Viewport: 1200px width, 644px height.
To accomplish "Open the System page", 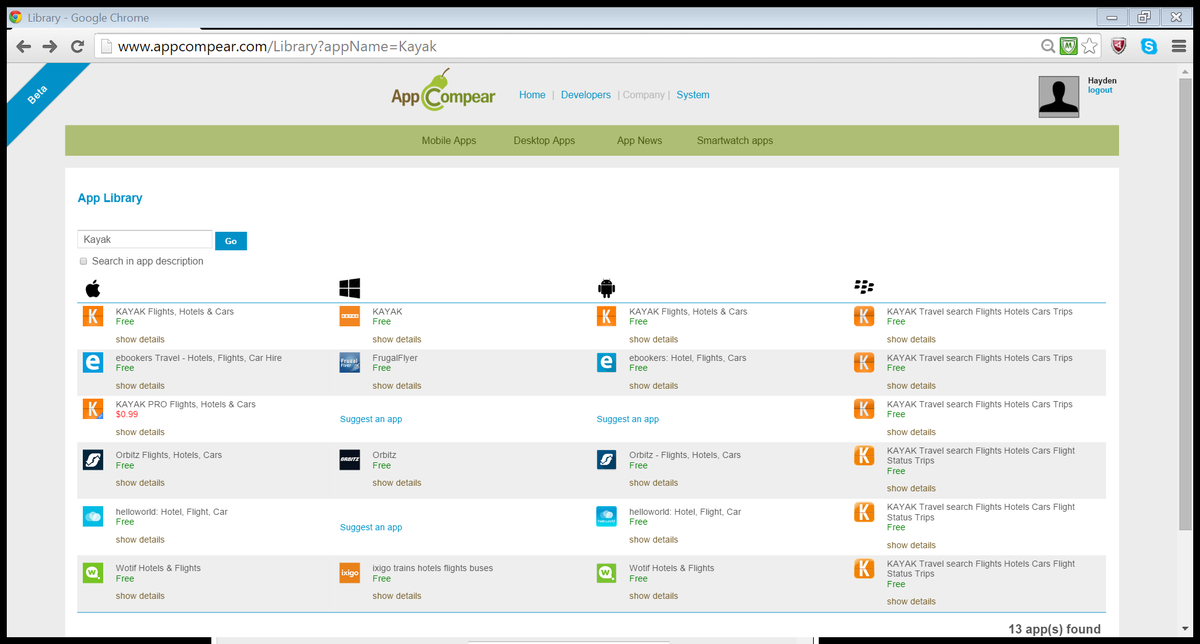I will click(x=693, y=95).
